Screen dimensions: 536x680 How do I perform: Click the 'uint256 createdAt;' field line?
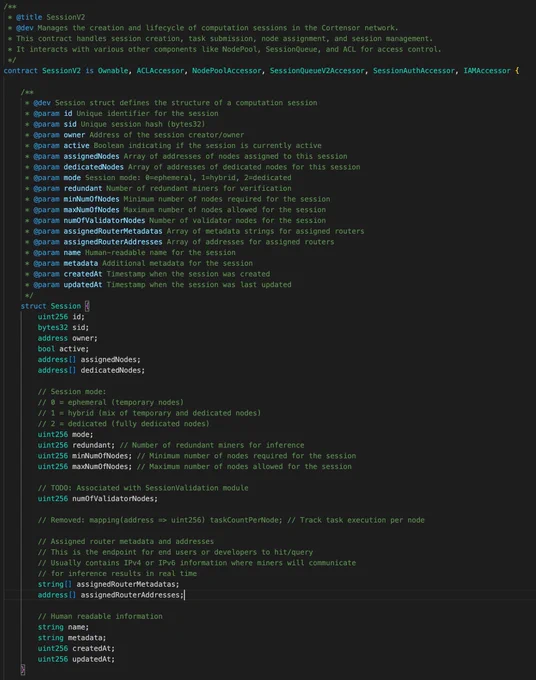tap(76, 648)
